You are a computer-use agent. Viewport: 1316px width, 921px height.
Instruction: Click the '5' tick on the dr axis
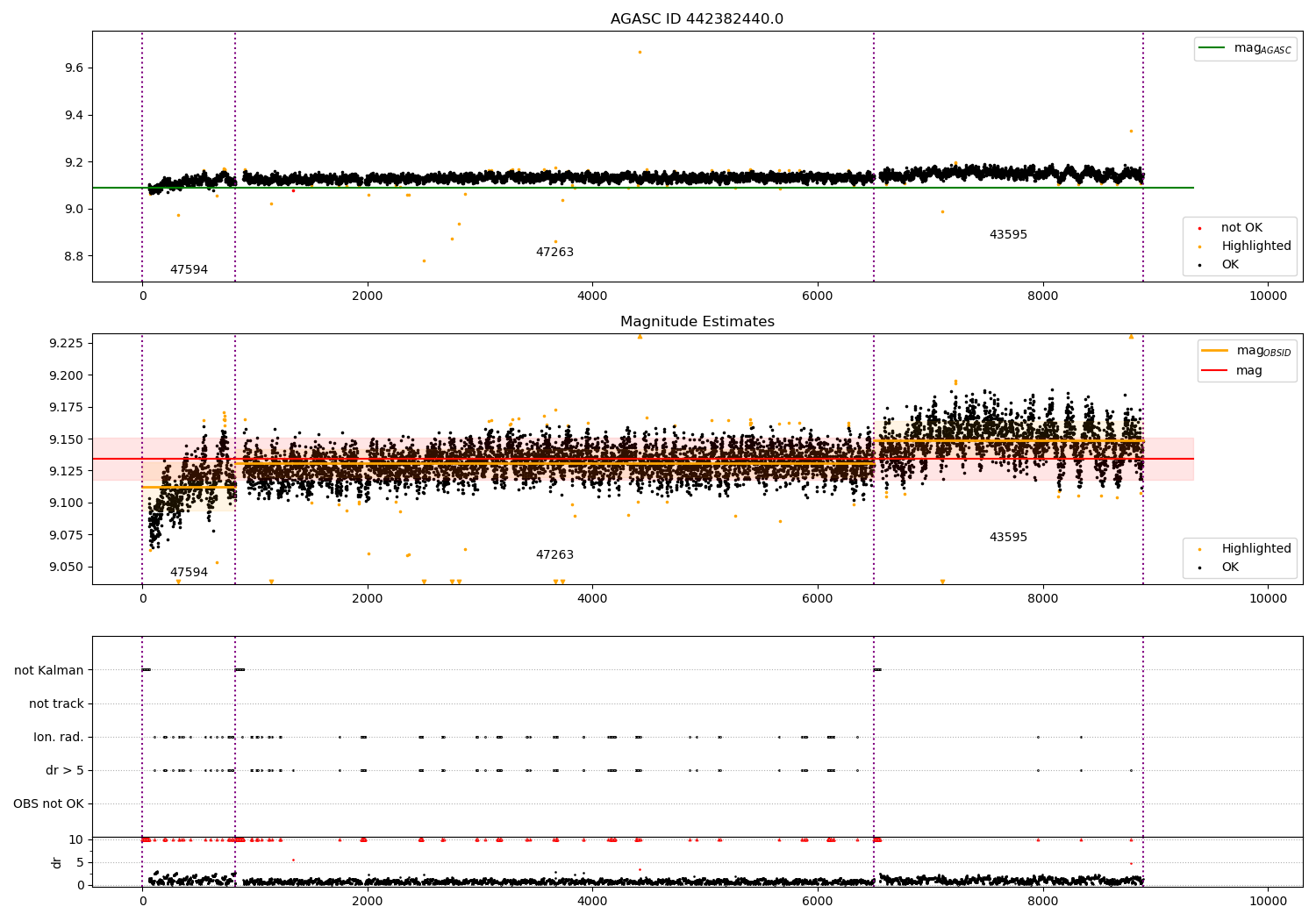pyautogui.click(x=80, y=863)
